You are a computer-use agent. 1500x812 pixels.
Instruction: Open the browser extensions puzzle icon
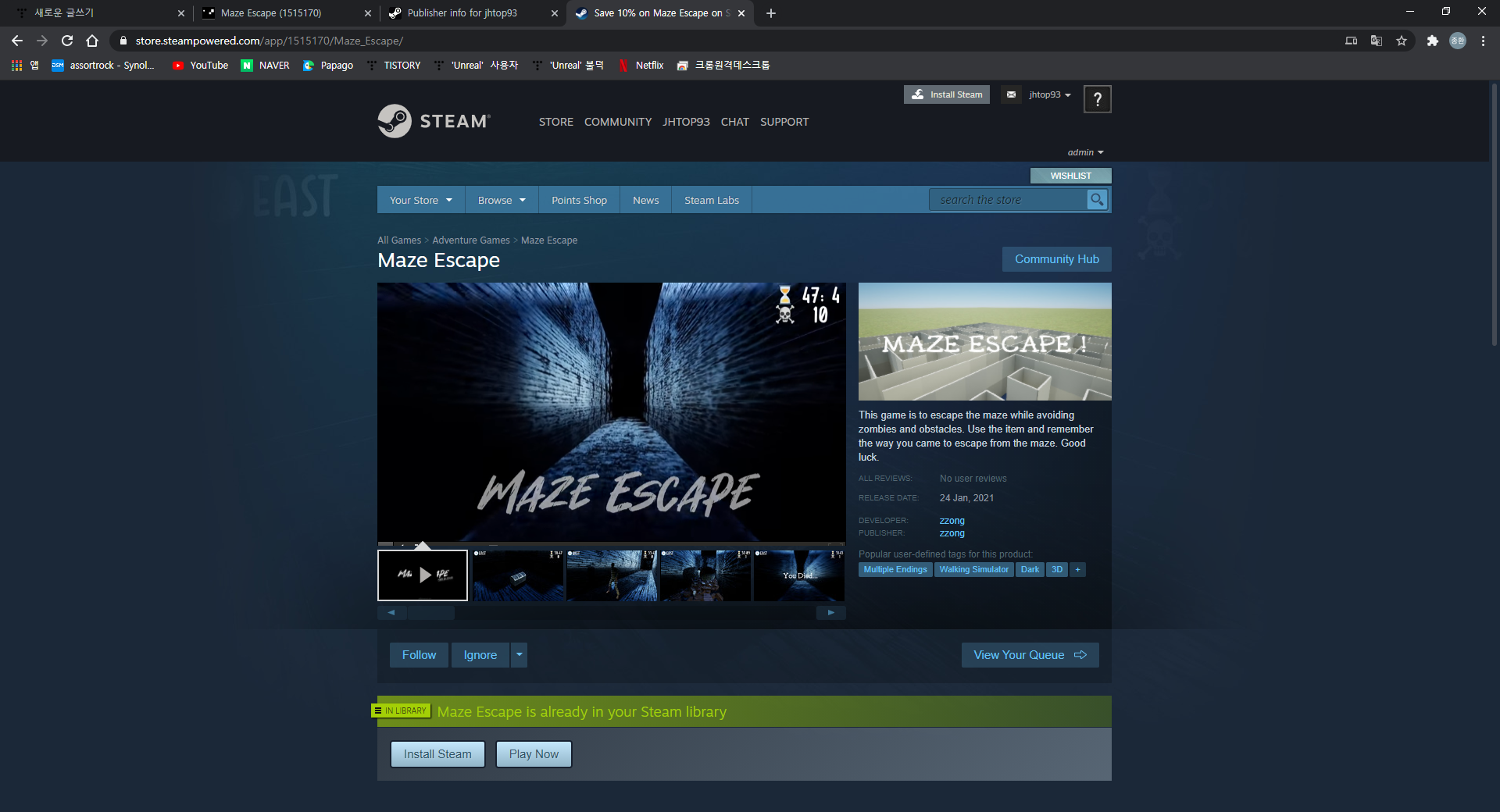tap(1432, 41)
